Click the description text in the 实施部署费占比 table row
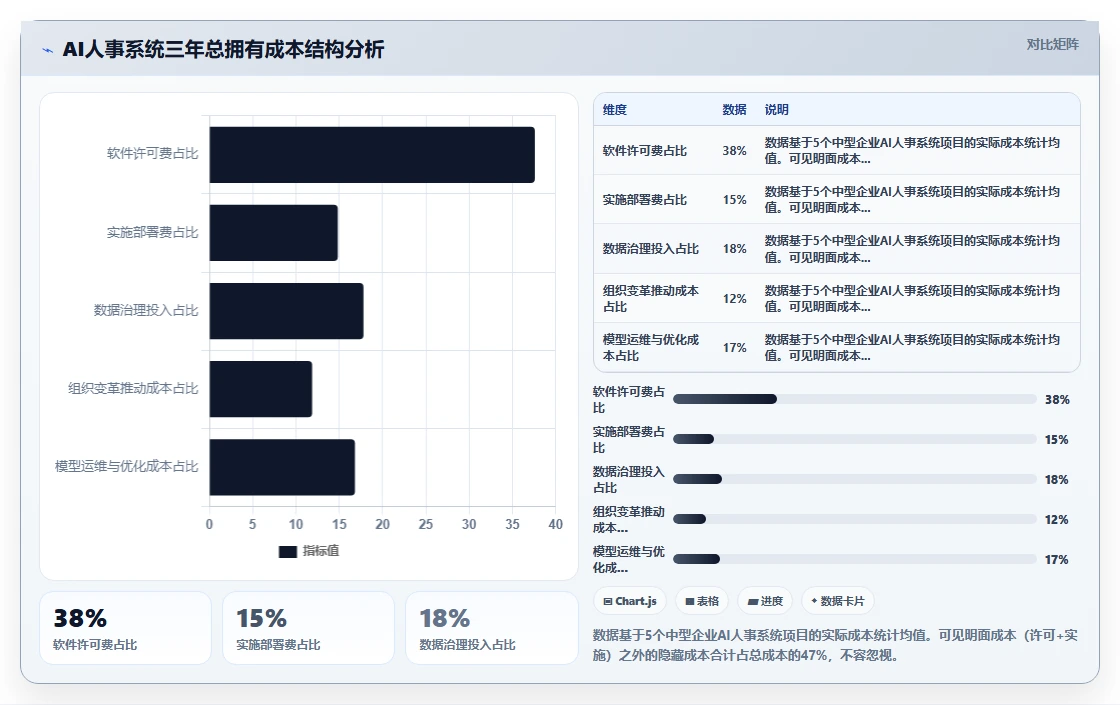Image resolution: width=1120 pixels, height=705 pixels. (912, 200)
